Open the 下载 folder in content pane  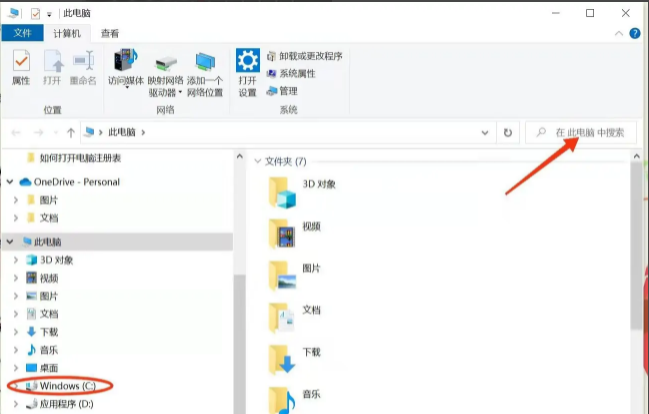pyautogui.click(x=285, y=359)
